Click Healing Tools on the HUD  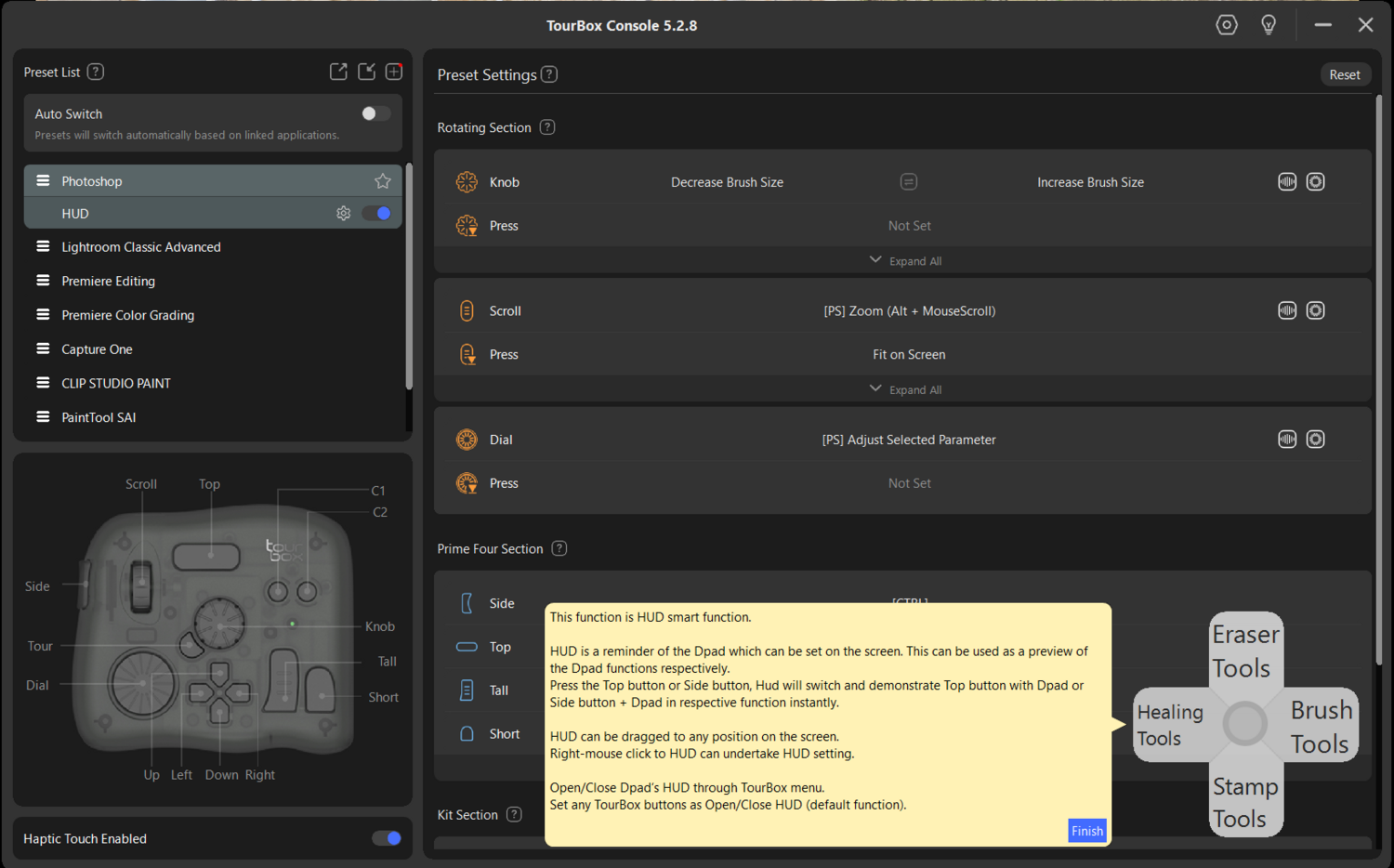[1171, 726]
